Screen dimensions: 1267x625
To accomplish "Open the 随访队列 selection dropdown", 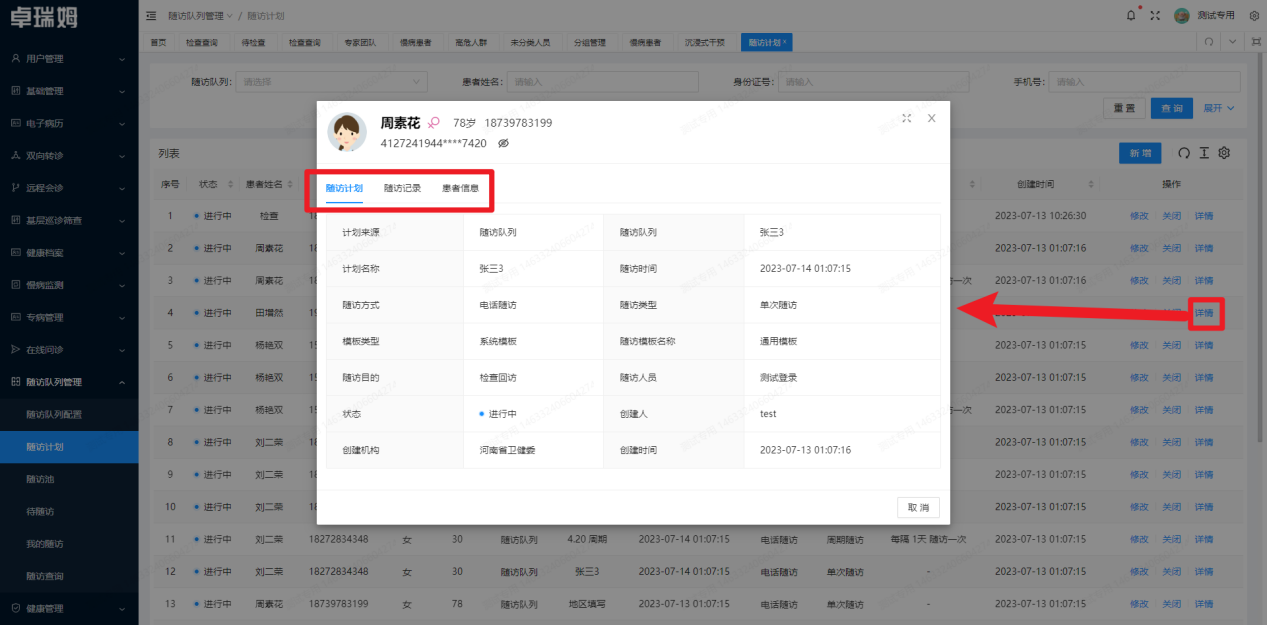I will (330, 80).
